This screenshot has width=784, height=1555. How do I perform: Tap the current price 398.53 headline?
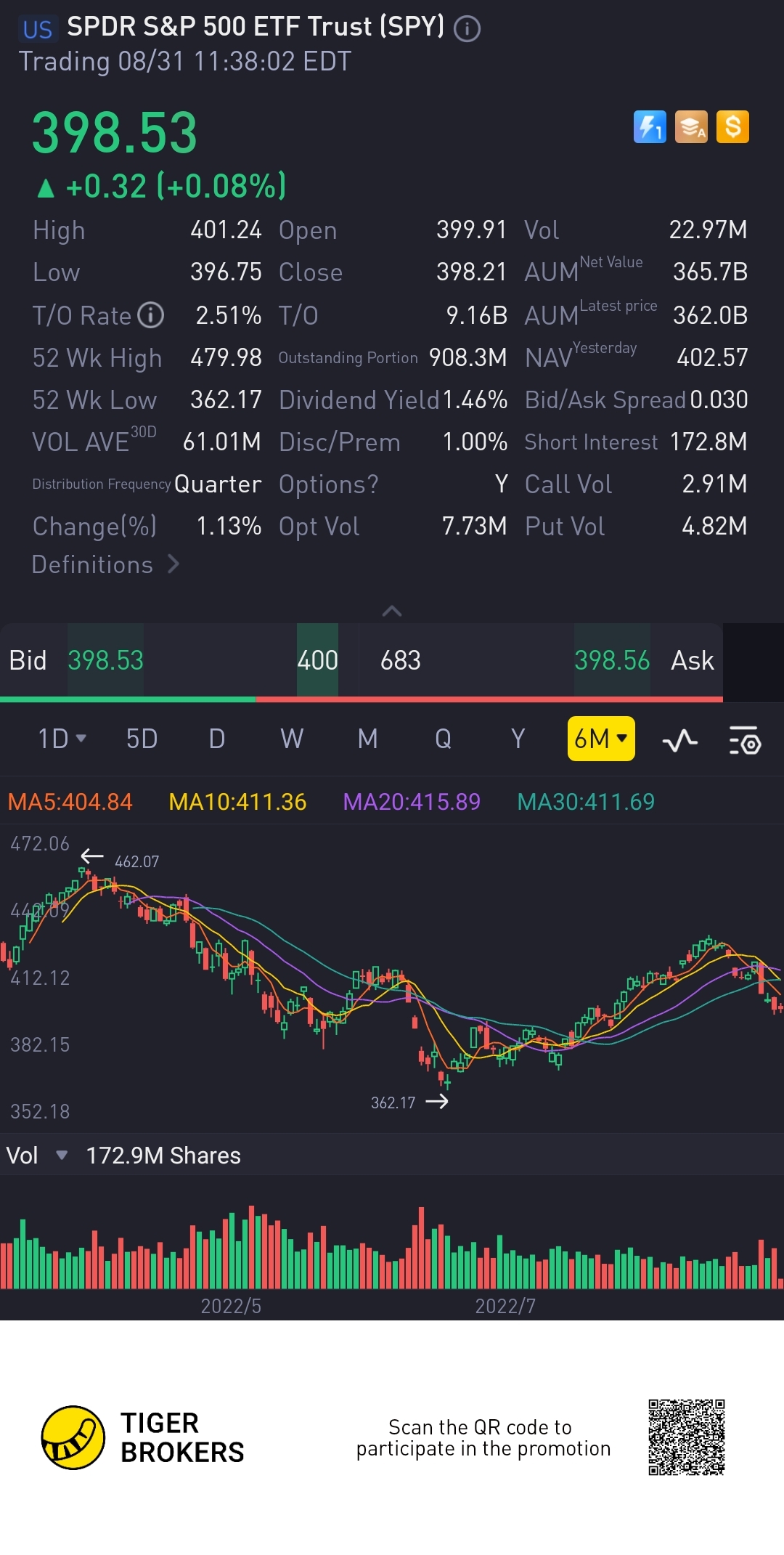(115, 133)
